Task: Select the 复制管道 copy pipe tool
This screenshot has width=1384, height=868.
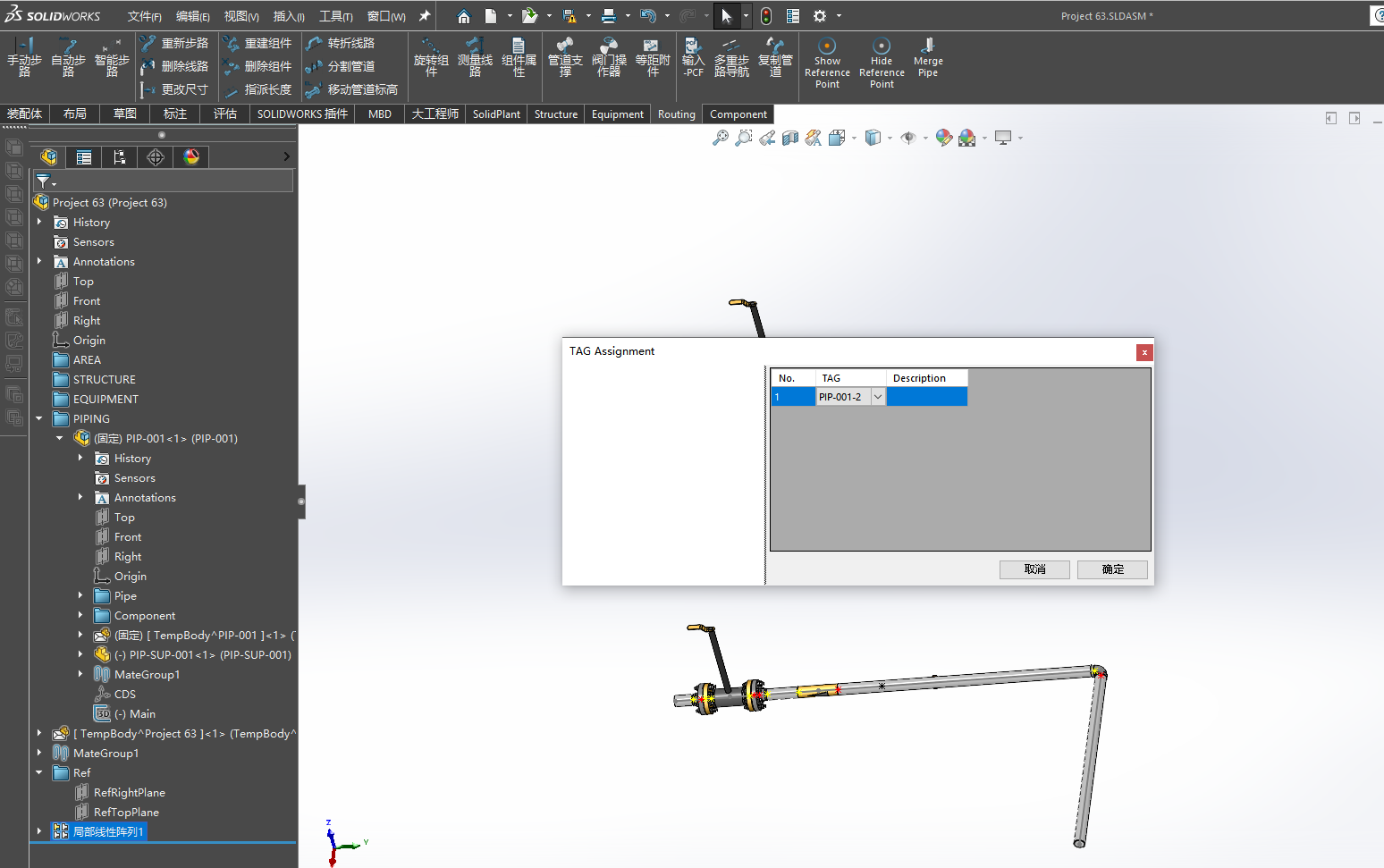Action: pos(775,58)
